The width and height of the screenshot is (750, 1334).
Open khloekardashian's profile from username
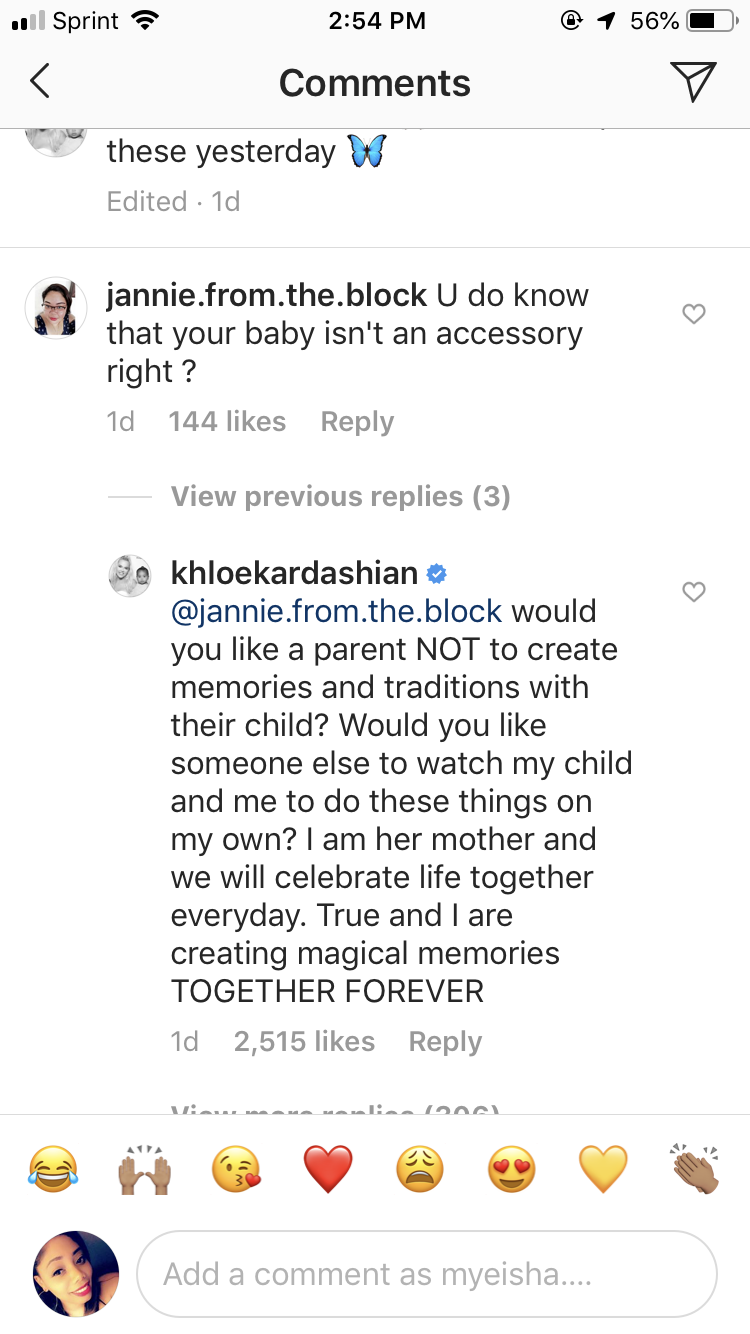294,573
